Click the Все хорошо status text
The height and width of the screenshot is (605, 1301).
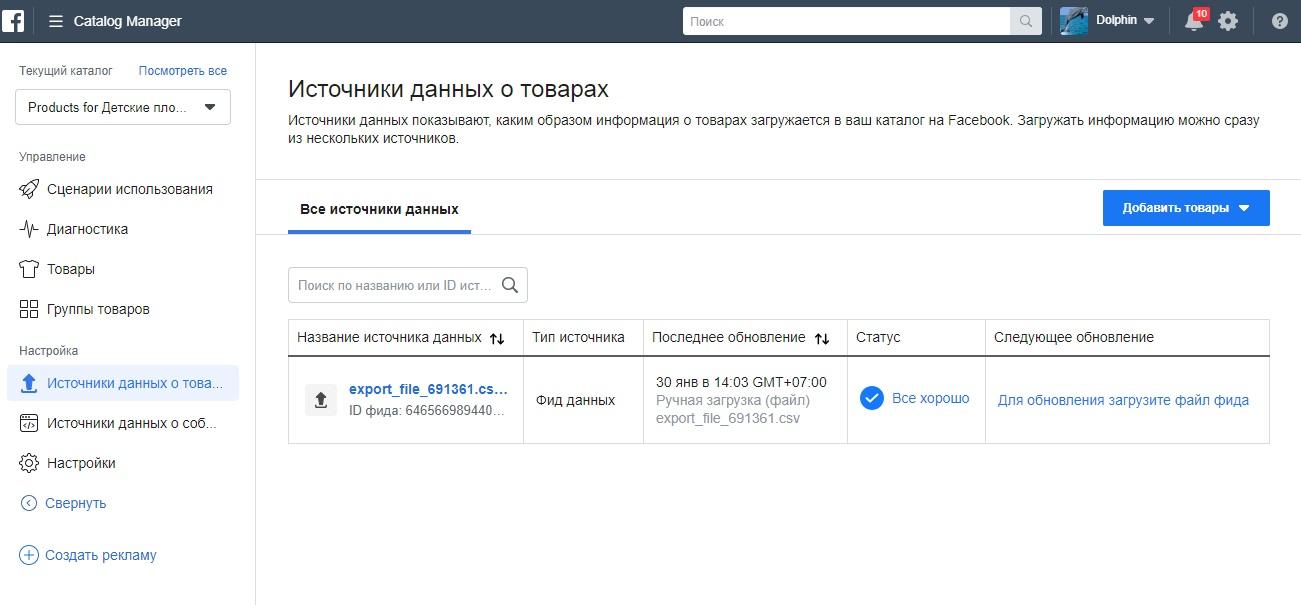coord(931,398)
